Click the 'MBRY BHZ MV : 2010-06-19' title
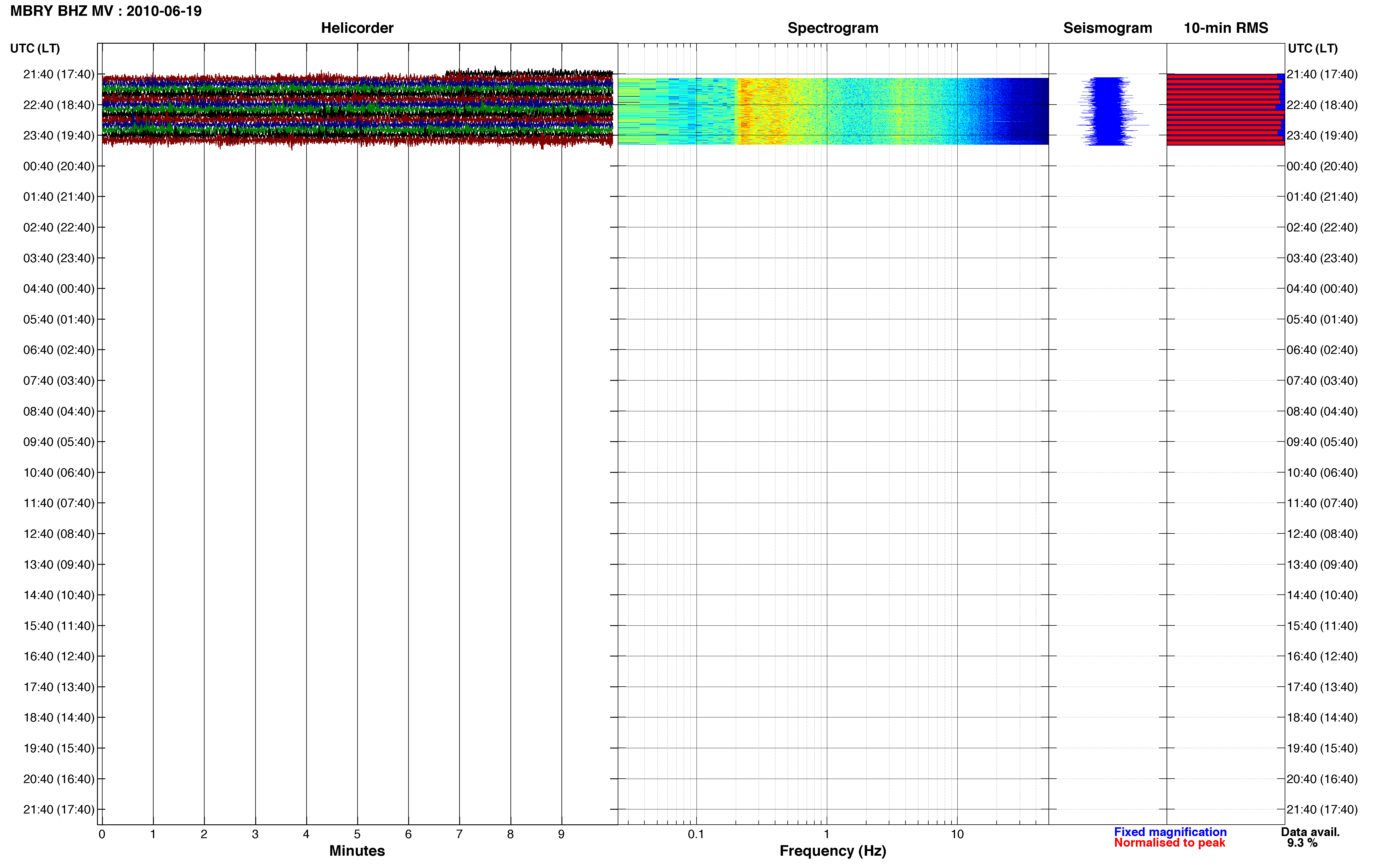1389x868 pixels. pyautogui.click(x=106, y=11)
